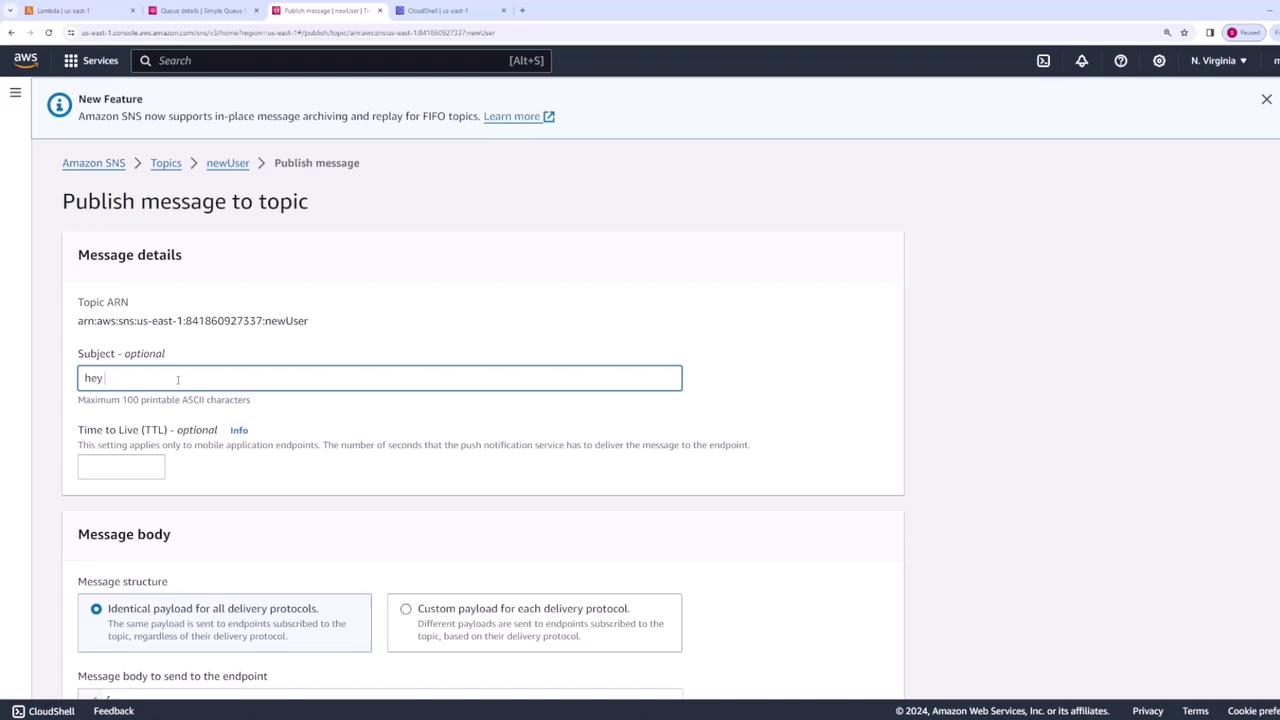Click the AWS console search box

[340, 61]
